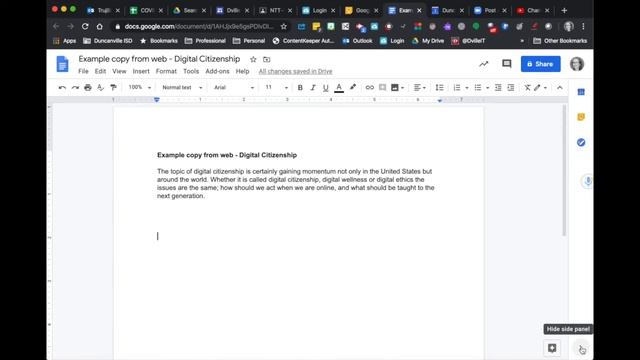The image size is (640, 360).
Task: Open bulleted list style dropdown arrow
Action: 487,88
